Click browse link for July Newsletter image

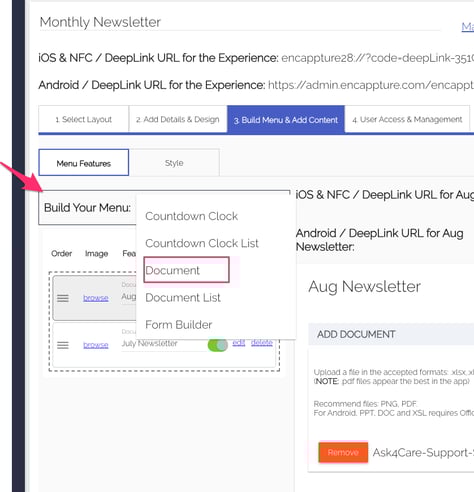click(x=96, y=345)
